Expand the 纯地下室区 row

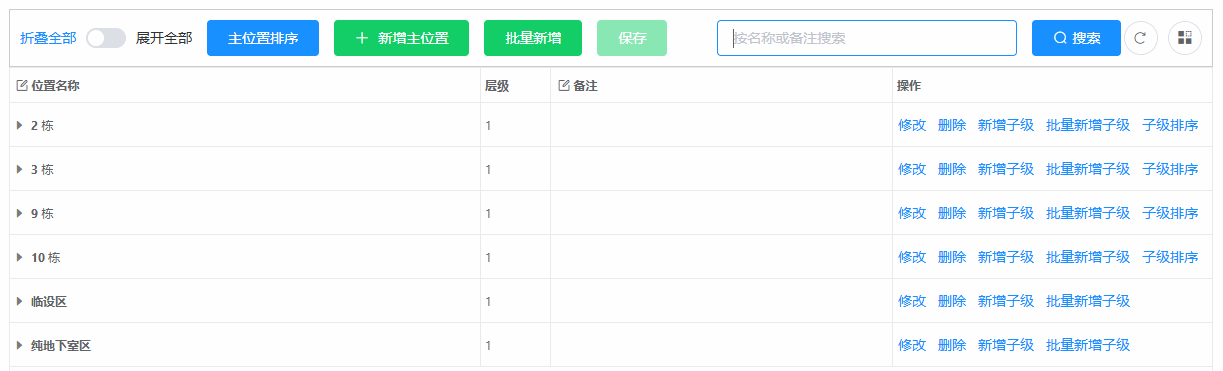20,345
